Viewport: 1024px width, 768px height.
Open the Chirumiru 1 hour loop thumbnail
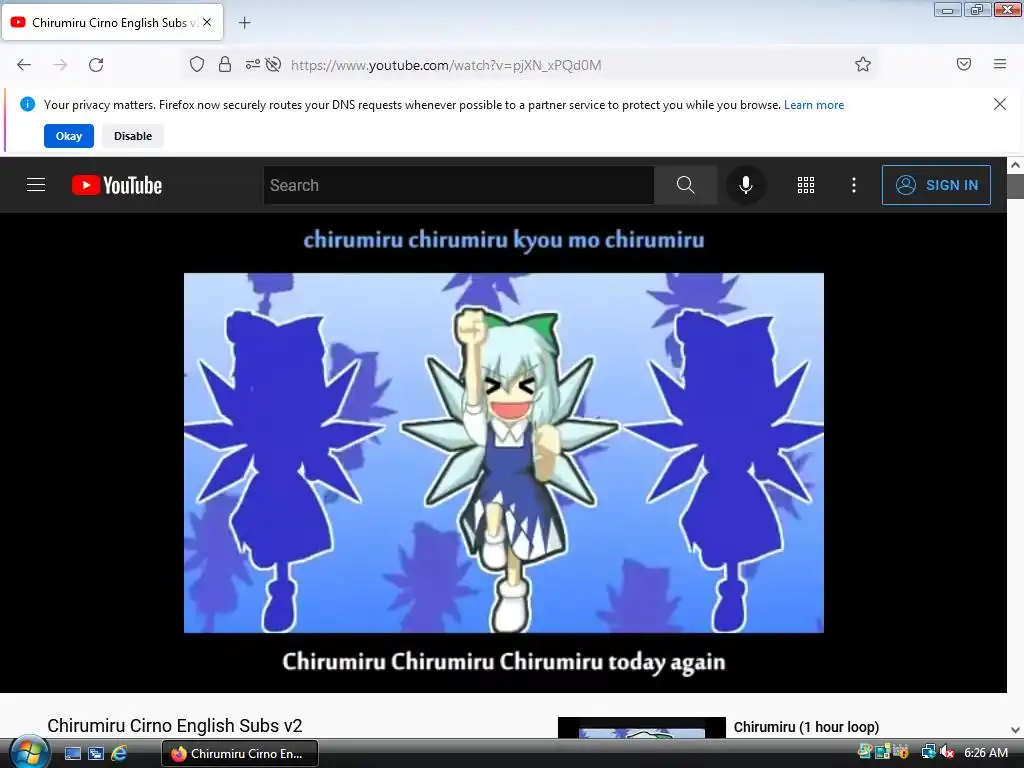coord(641,728)
